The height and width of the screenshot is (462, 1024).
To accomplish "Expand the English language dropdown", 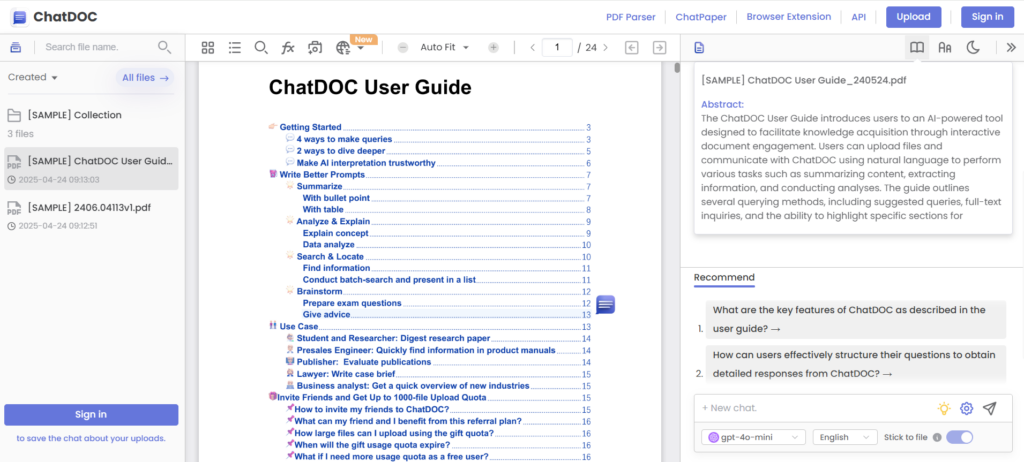I will (845, 437).
